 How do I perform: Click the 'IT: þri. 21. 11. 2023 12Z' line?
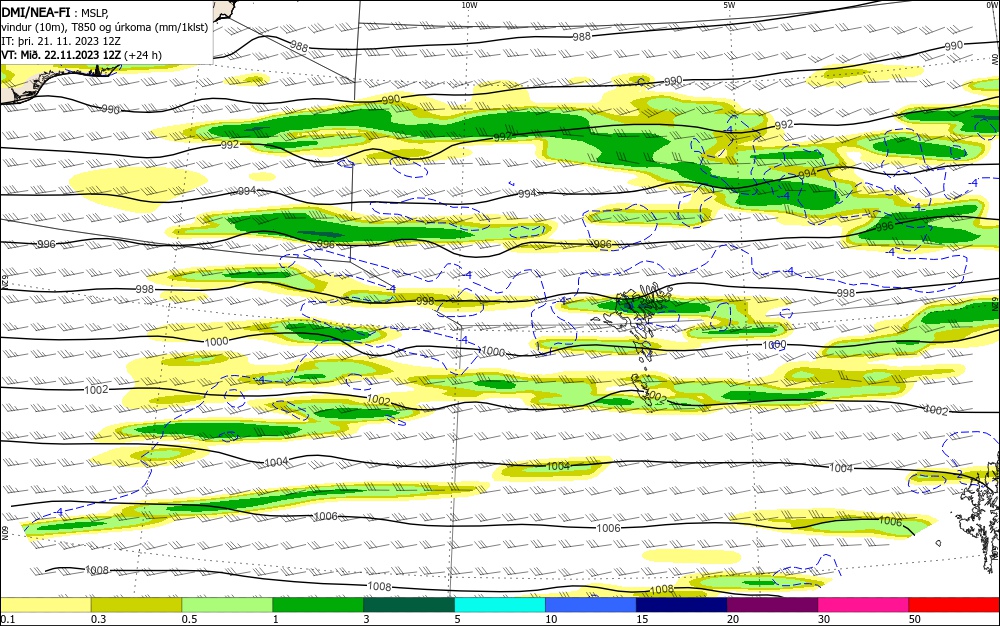coord(61,41)
